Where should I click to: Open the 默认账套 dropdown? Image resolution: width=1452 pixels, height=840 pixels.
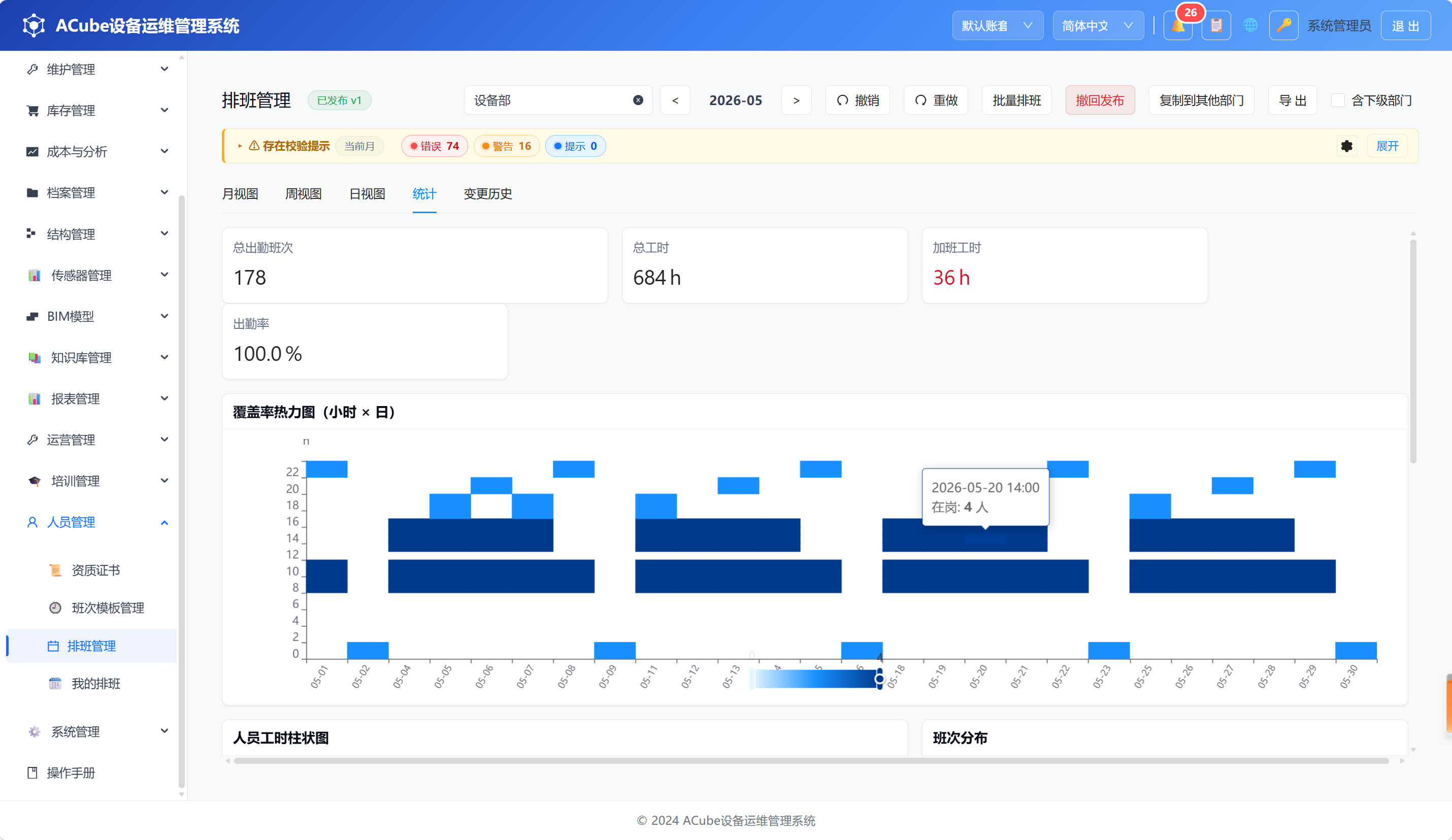point(998,25)
